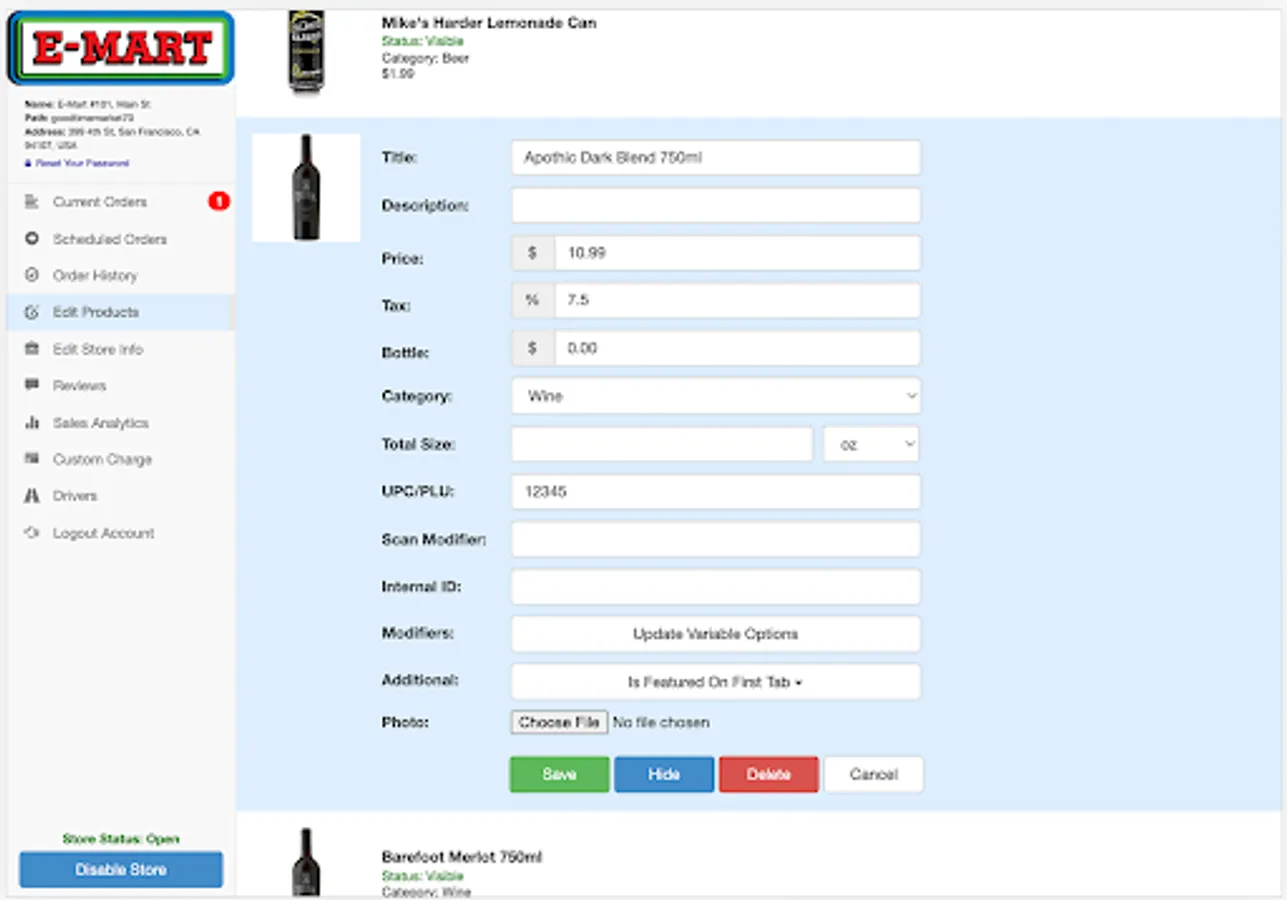
Task: Click the Internal ID input field
Action: (716, 587)
